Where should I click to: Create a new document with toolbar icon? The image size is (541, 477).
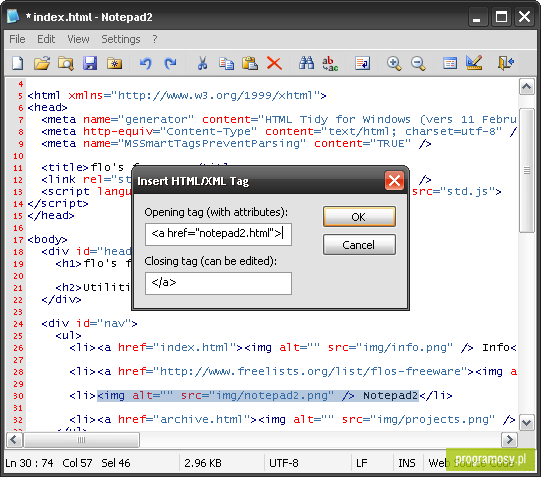pos(18,63)
